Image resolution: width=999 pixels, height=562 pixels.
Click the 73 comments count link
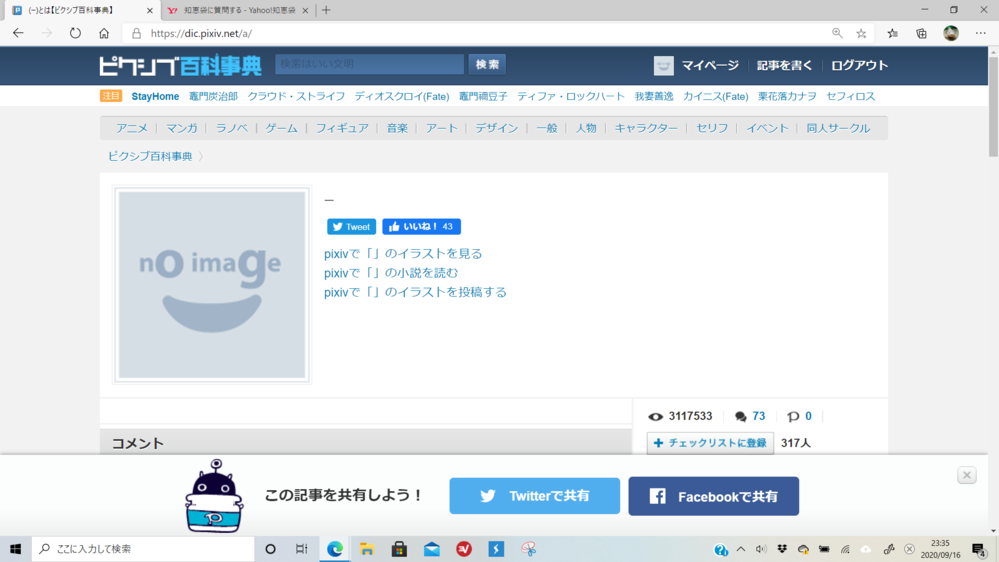tap(758, 416)
